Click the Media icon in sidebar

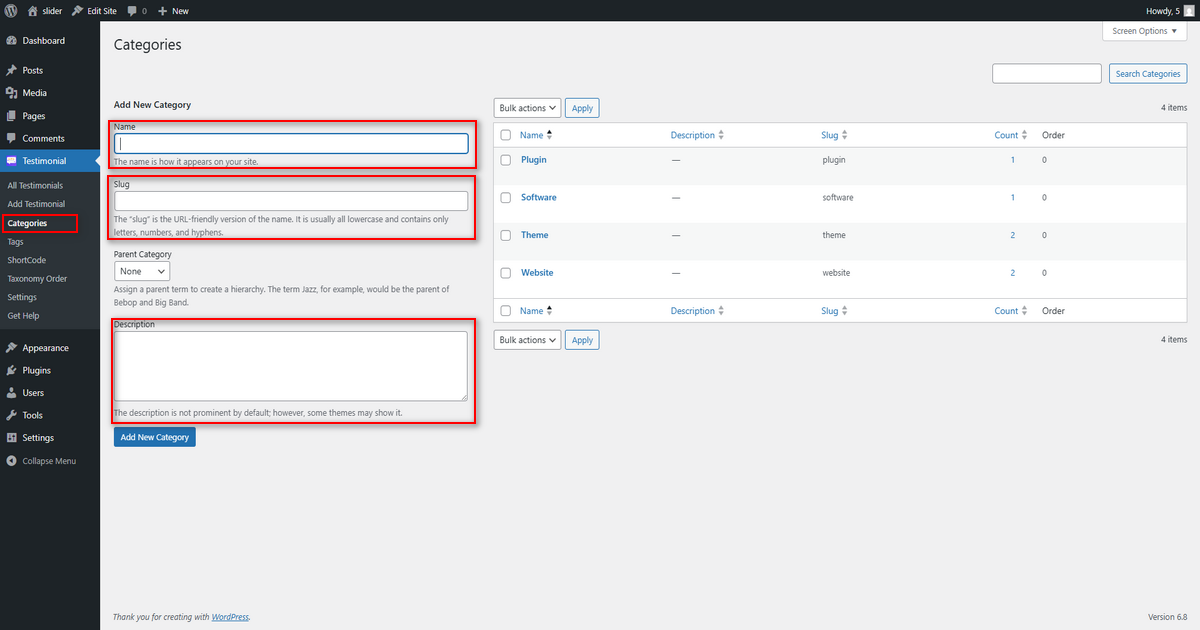11,93
